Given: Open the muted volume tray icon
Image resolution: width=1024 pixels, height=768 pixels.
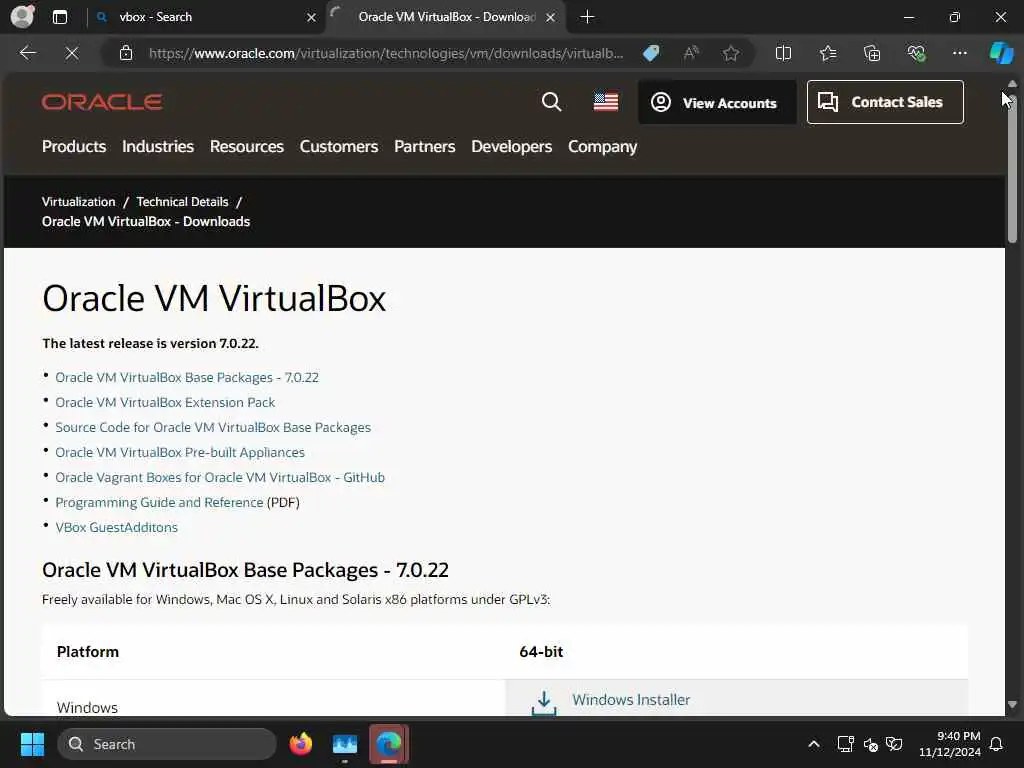Looking at the screenshot, I should click(x=871, y=744).
